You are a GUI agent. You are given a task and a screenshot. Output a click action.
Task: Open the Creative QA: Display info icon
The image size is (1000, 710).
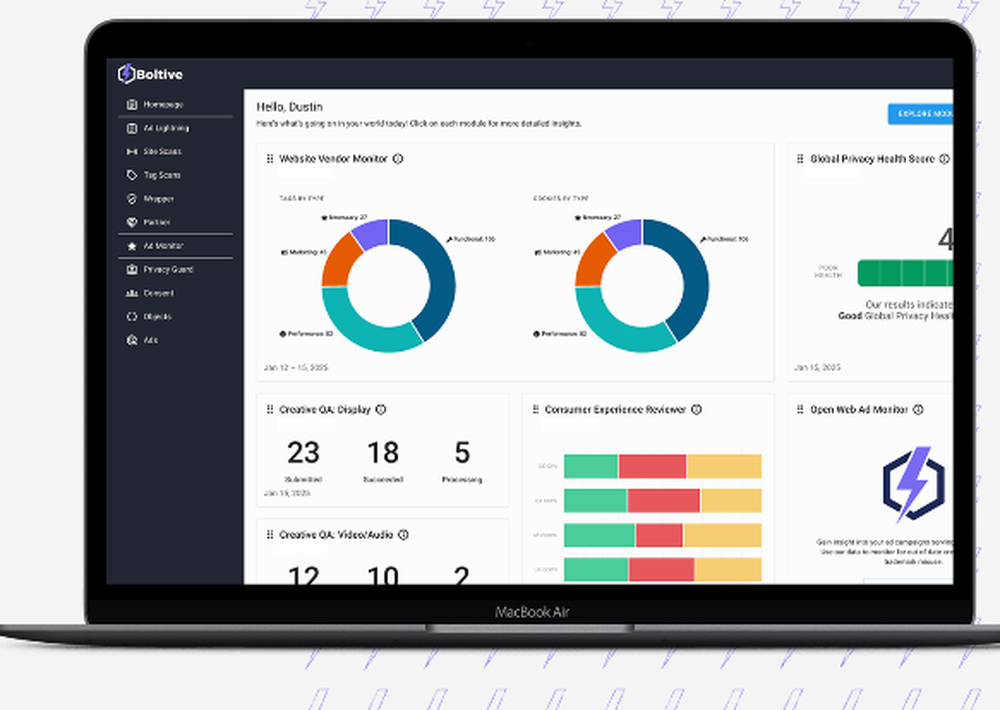click(383, 409)
